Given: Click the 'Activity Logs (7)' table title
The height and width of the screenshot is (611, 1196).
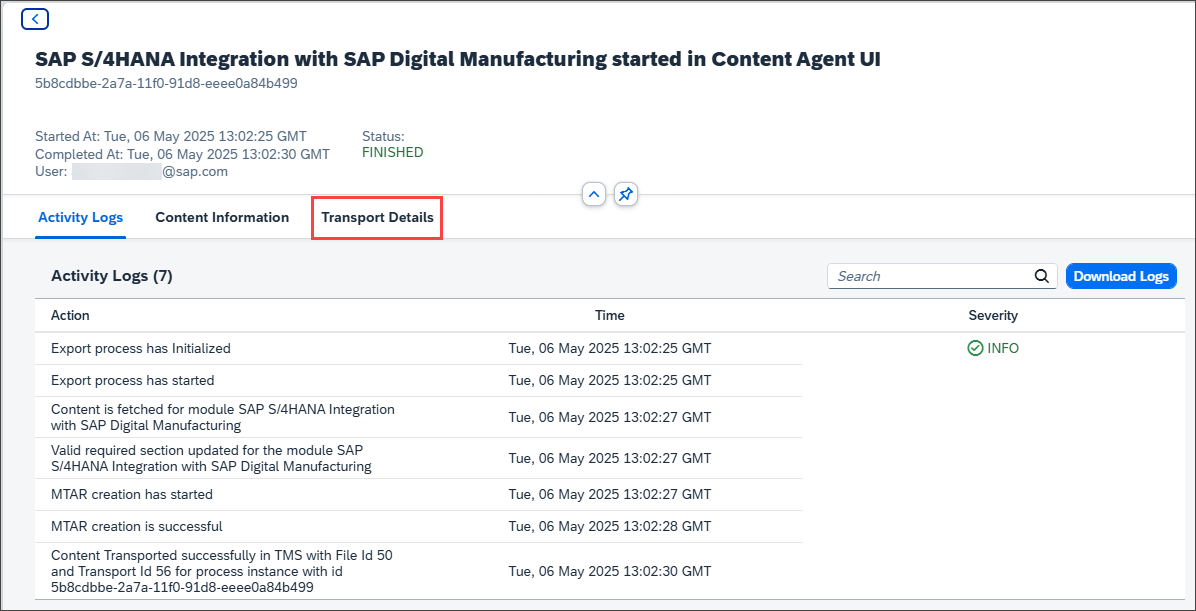Looking at the screenshot, I should click(112, 276).
